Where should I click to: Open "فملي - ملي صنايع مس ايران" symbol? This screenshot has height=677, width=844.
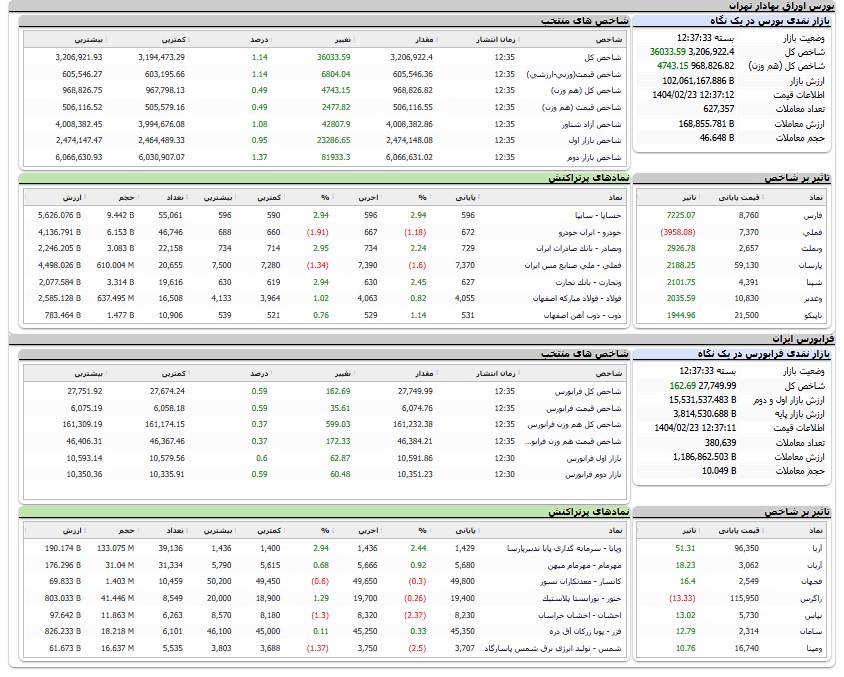click(573, 265)
